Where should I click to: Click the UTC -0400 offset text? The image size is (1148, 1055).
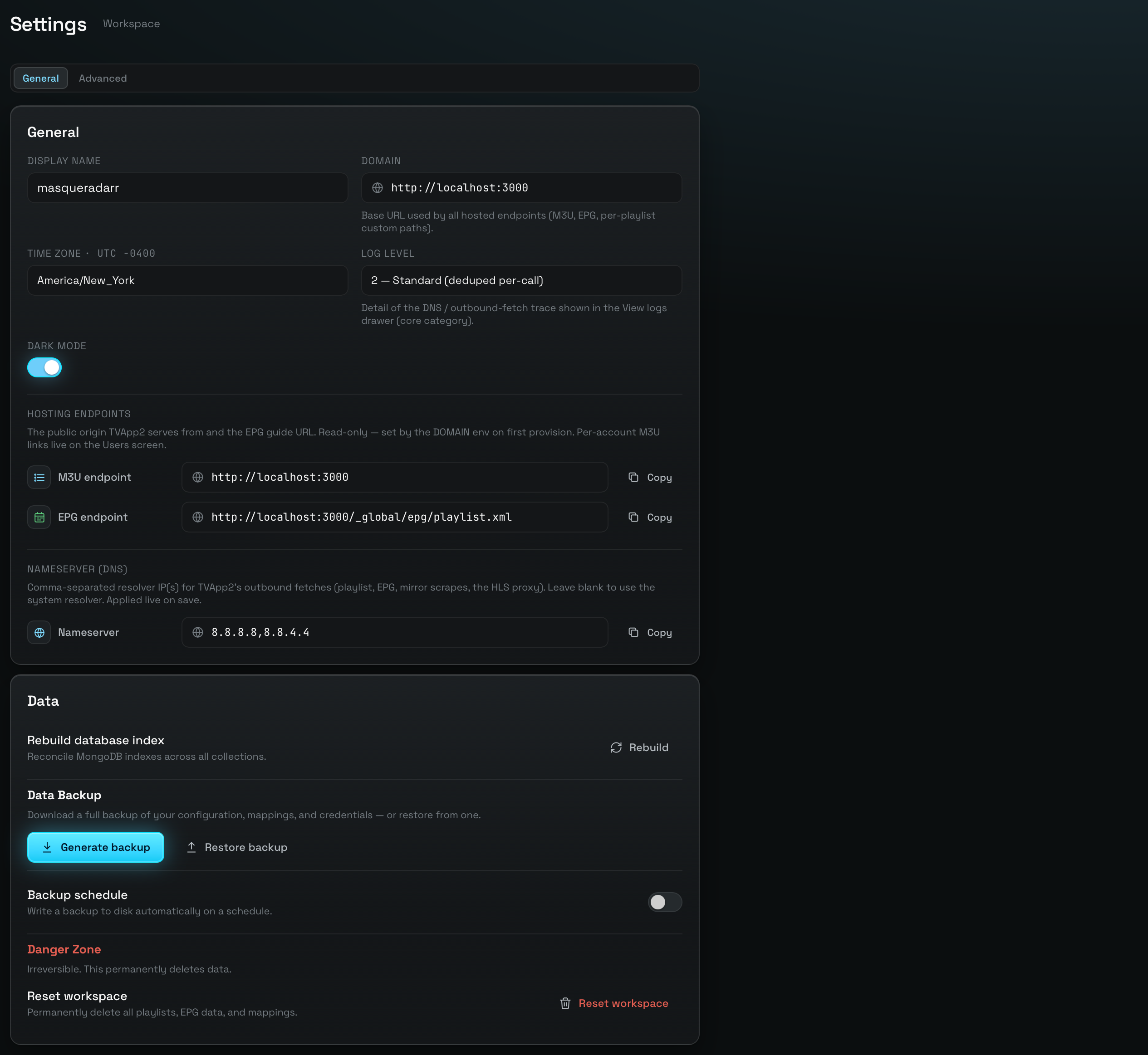coord(126,254)
